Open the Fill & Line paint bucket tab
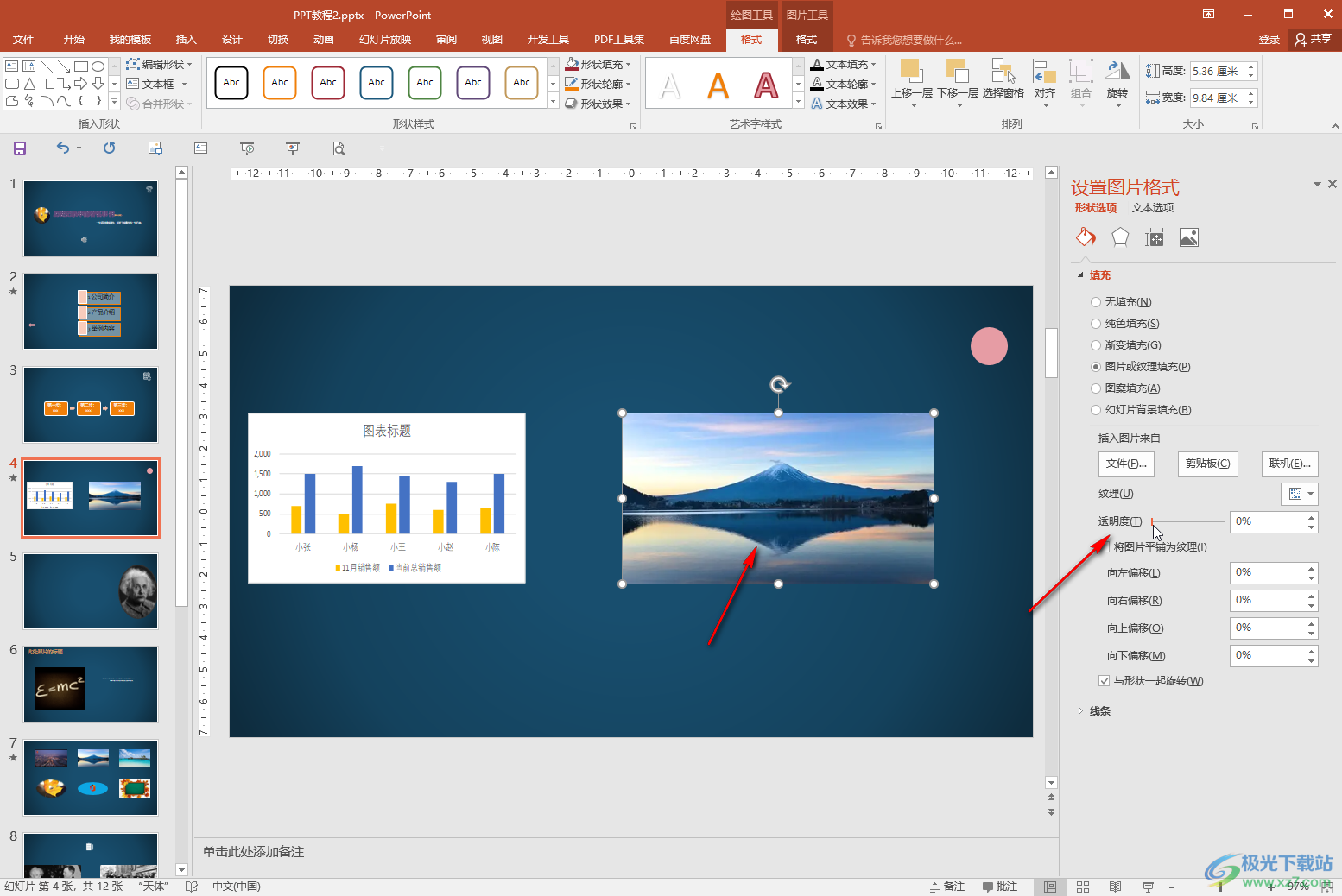The height and width of the screenshot is (896, 1342). [1086, 237]
